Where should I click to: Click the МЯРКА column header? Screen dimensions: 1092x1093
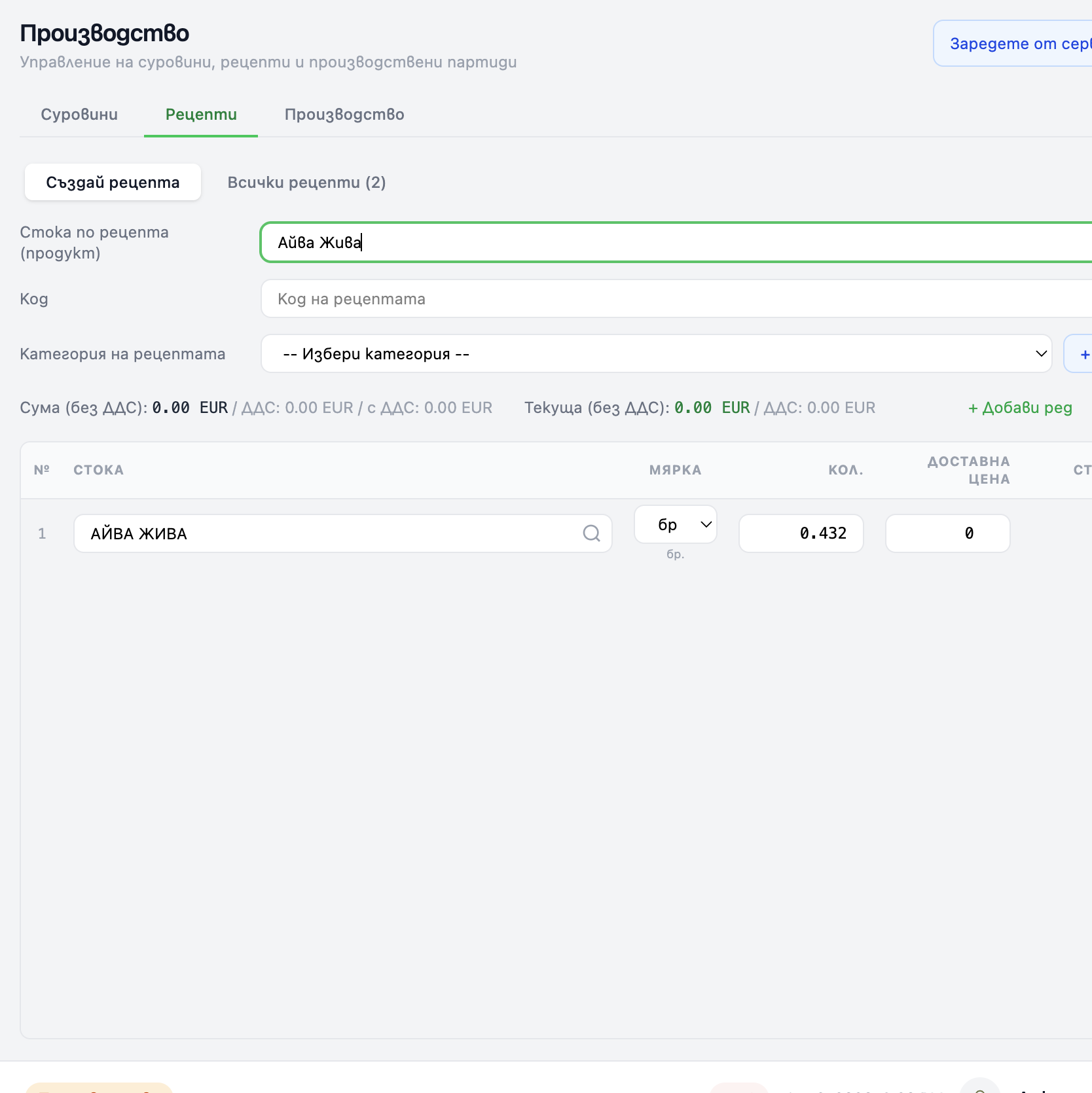[x=675, y=470]
